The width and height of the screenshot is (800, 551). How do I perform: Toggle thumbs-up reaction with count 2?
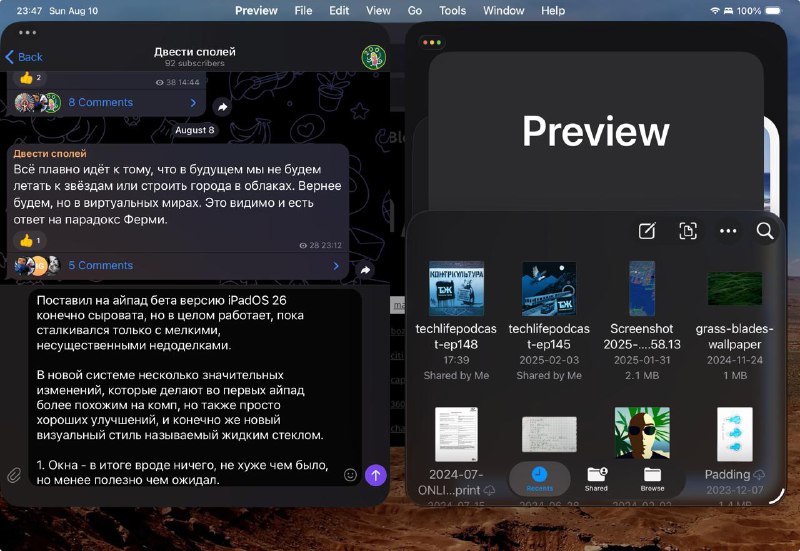tap(31, 78)
